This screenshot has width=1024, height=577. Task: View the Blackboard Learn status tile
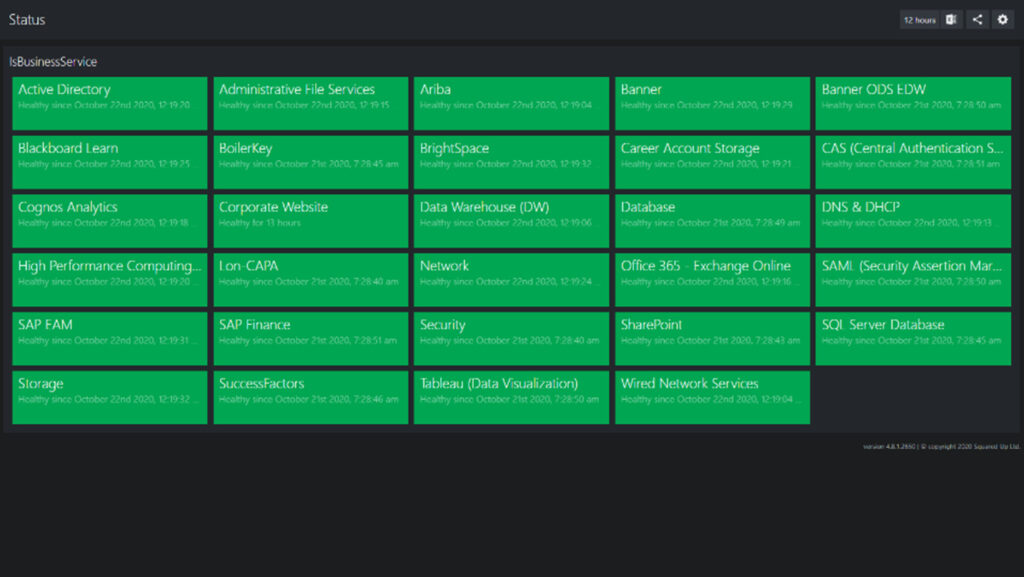(110, 162)
